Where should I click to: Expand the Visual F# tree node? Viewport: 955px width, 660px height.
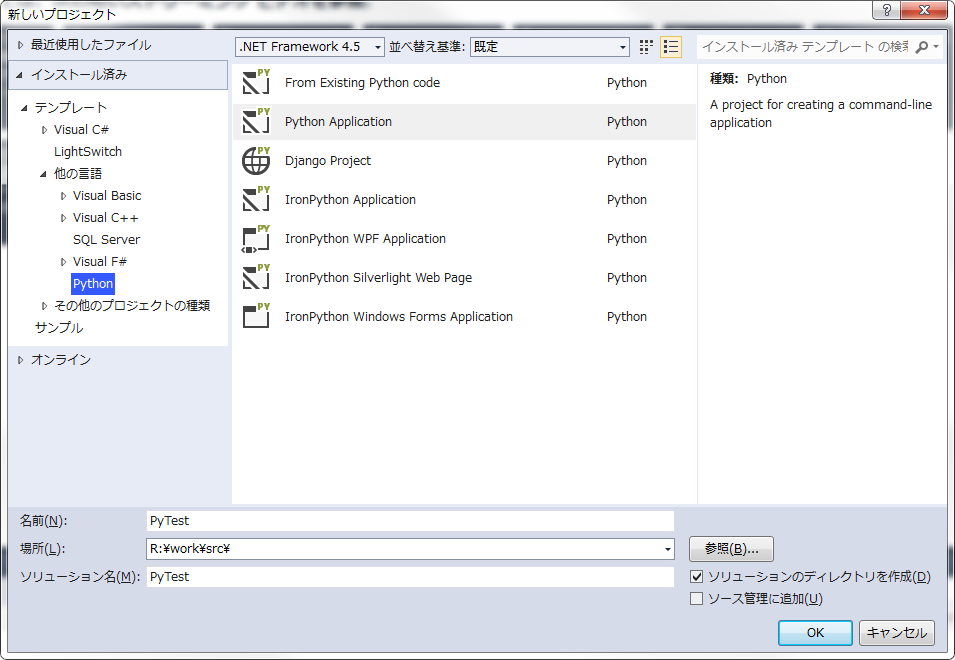coord(63,262)
